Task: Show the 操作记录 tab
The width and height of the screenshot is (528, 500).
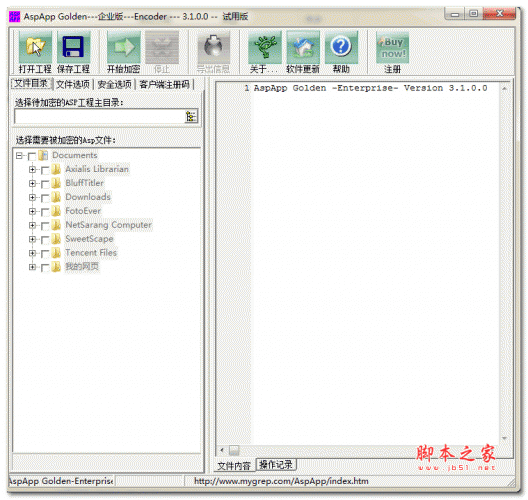Action: (276, 465)
